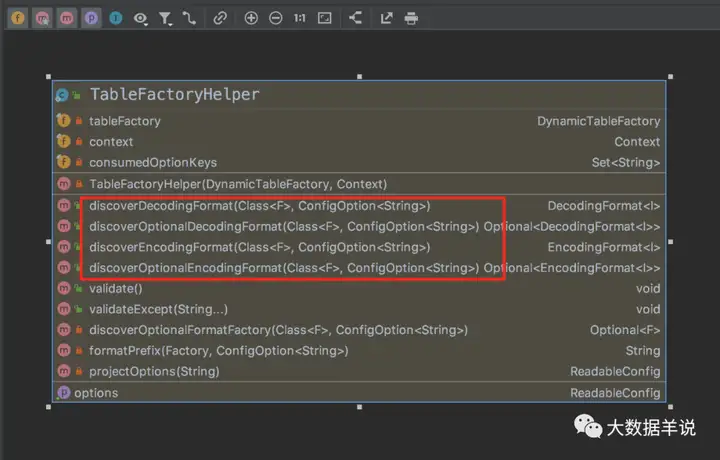720x460 pixels.
Task: Toggle the Properties display button in toolbar
Action: click(91, 18)
